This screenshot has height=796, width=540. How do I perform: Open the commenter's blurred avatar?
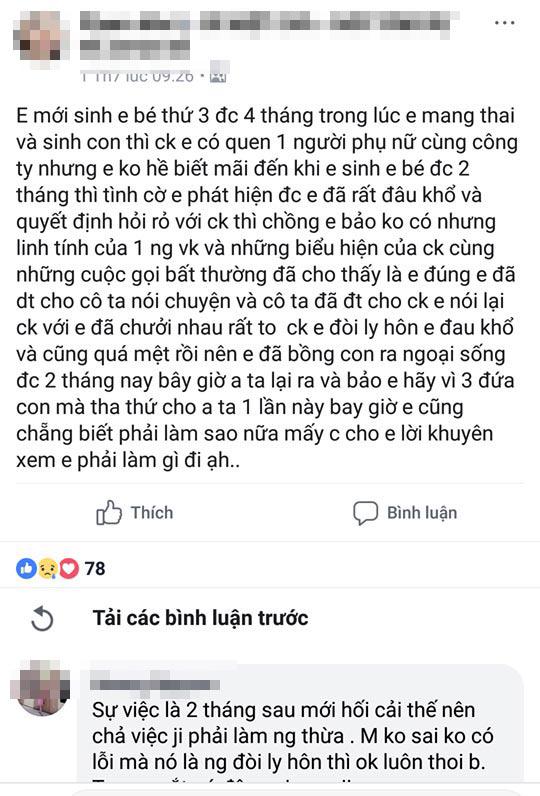41,687
